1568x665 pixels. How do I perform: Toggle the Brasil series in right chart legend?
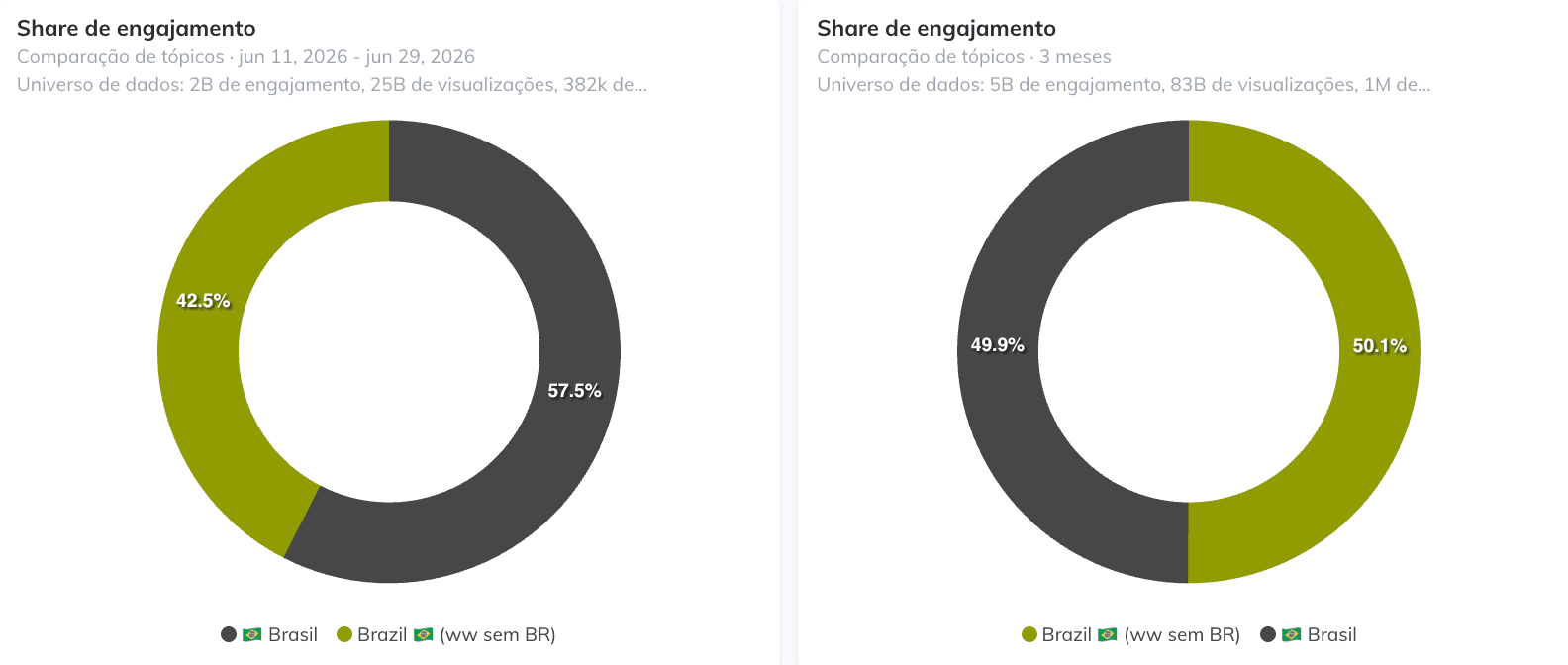(1309, 634)
